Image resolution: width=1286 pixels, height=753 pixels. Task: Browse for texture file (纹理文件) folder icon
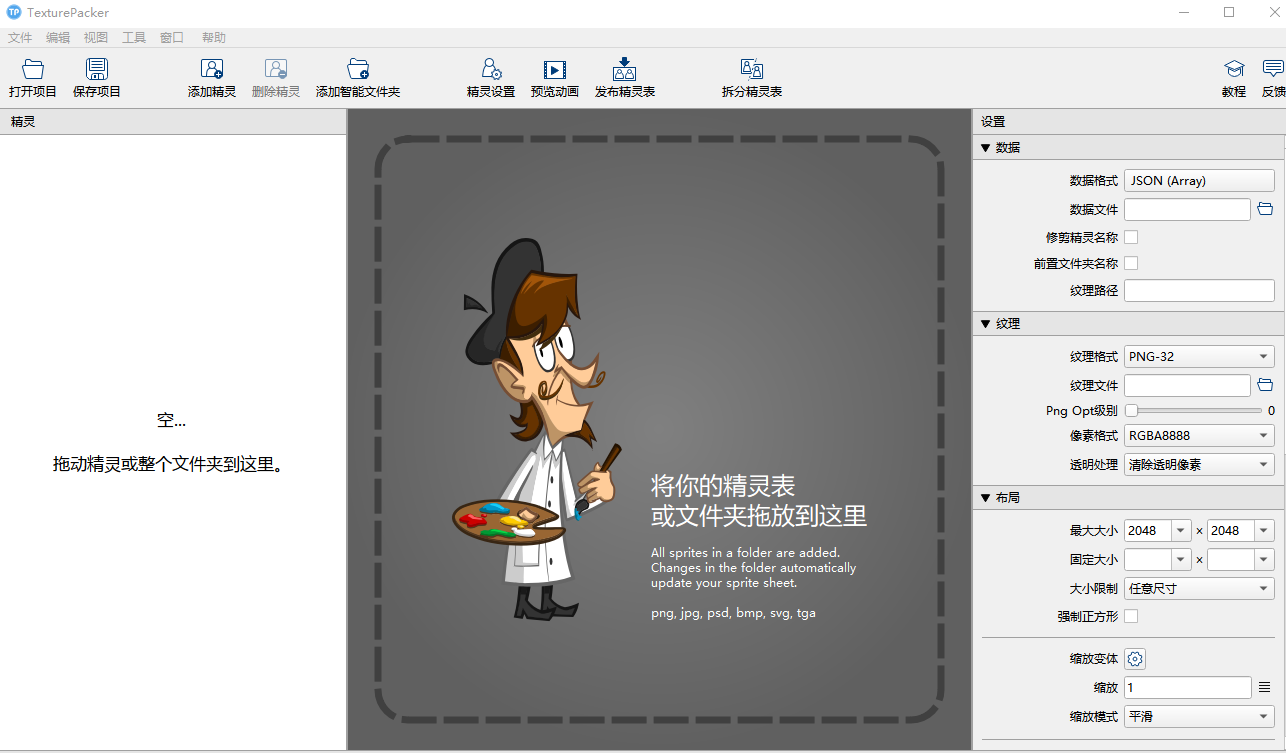1265,385
